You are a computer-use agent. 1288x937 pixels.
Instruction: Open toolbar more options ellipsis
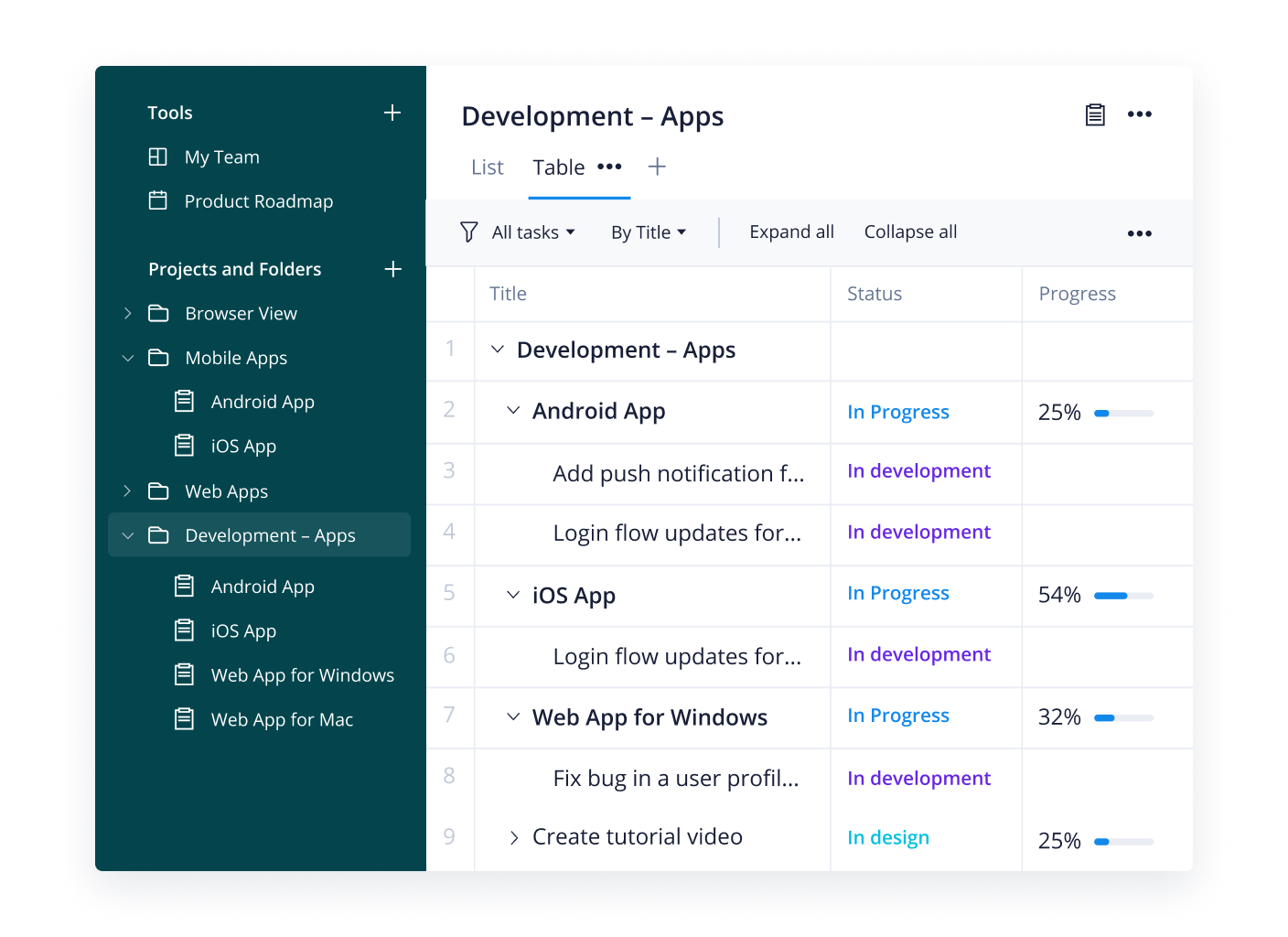tap(1139, 233)
